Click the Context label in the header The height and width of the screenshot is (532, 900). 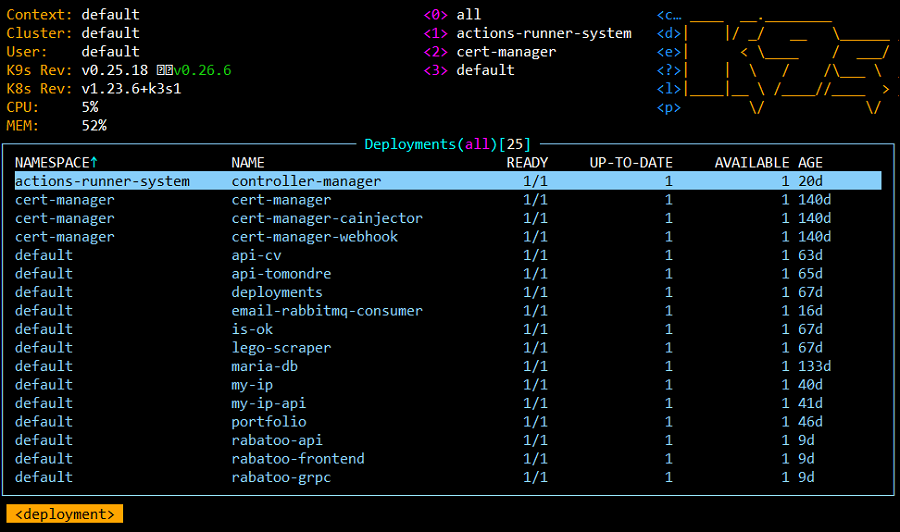click(x=40, y=14)
